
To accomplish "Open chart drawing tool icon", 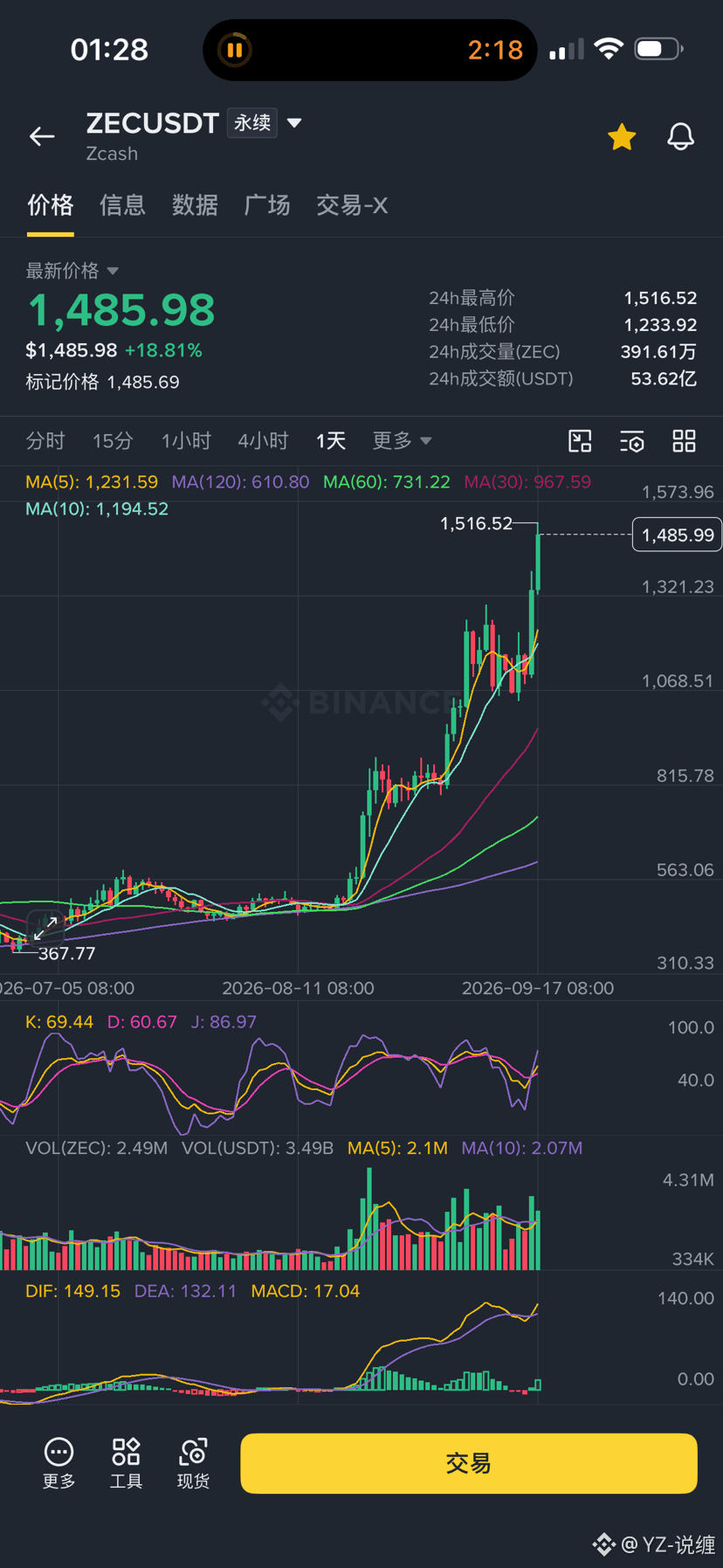I will click(x=580, y=441).
